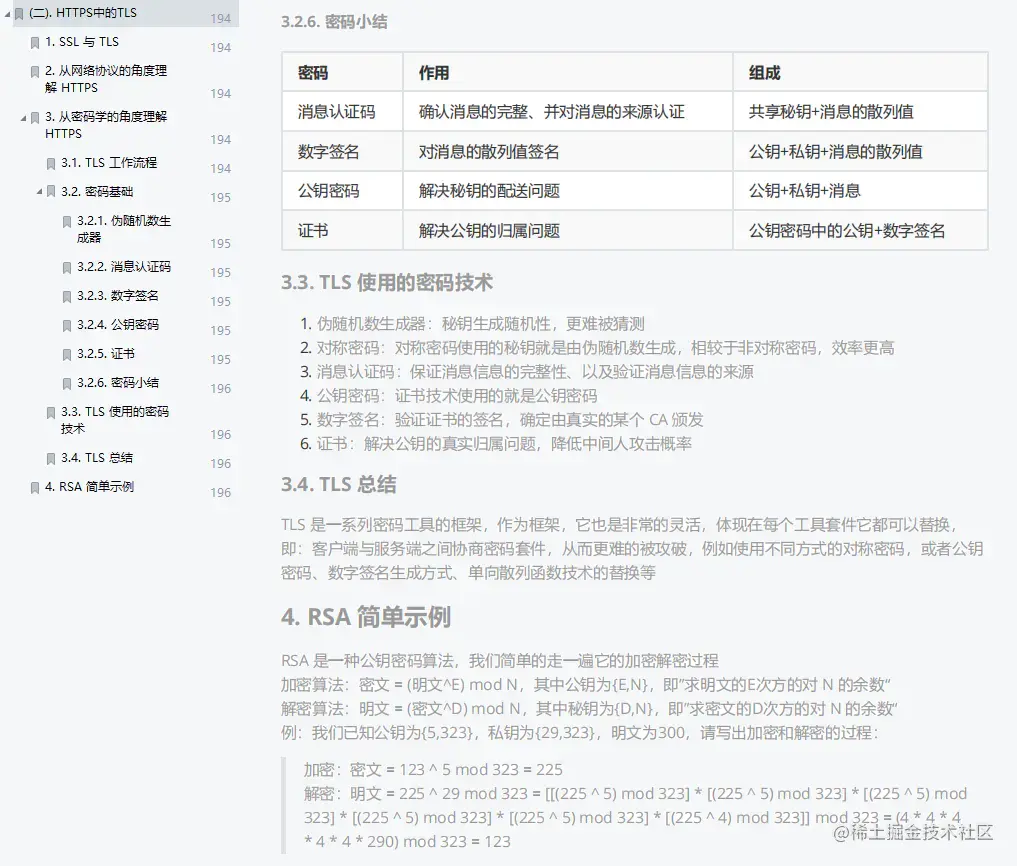Click the bookmark icon beside "3.2.5. 证书"
This screenshot has height=866, width=1017.
pos(65,353)
